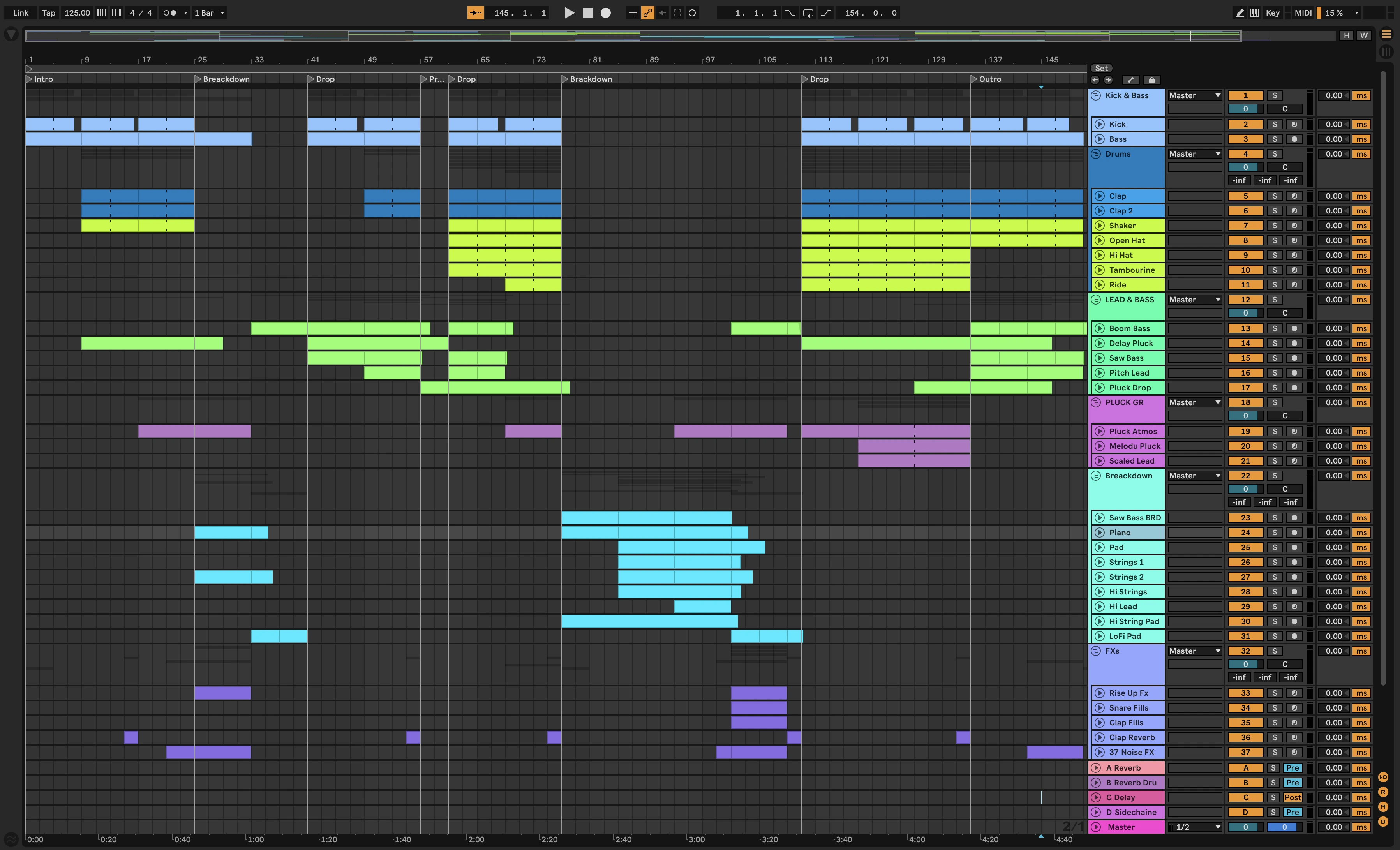
Task: Jump to next locator arrow
Action: tap(1108, 79)
